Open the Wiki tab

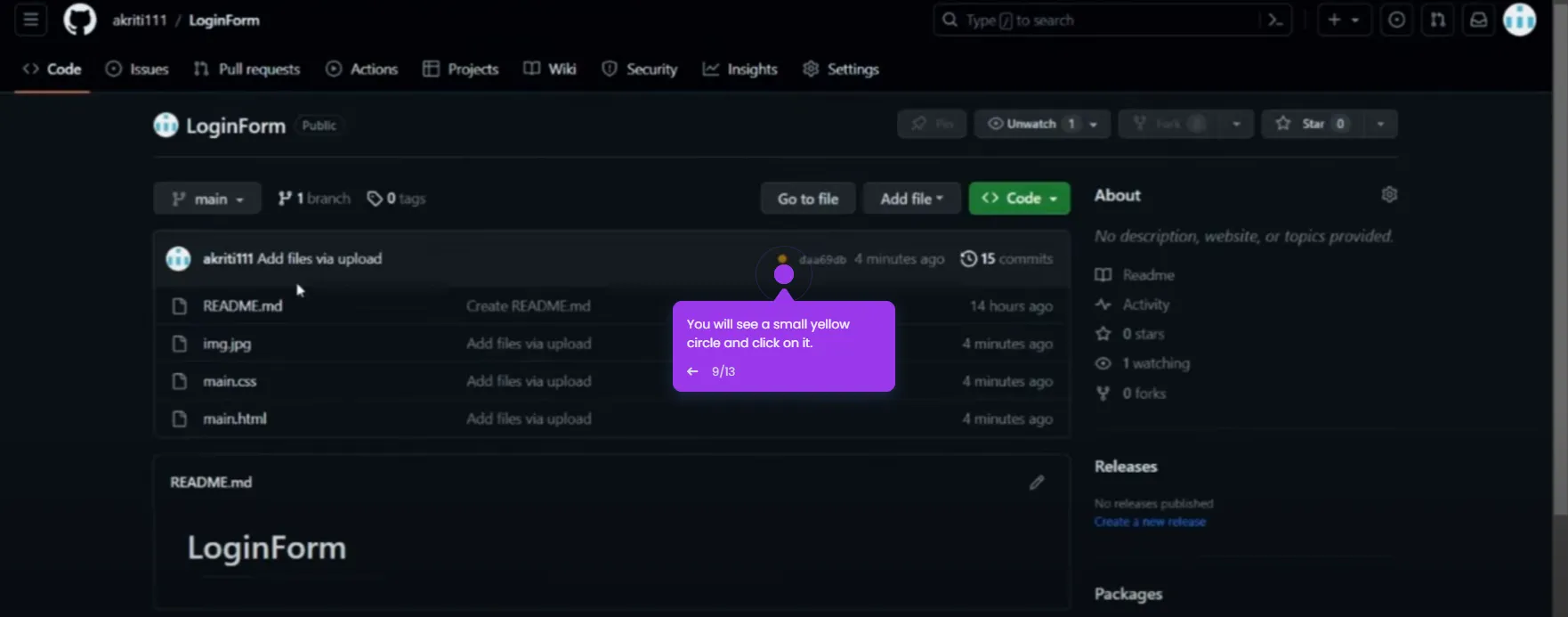point(550,69)
